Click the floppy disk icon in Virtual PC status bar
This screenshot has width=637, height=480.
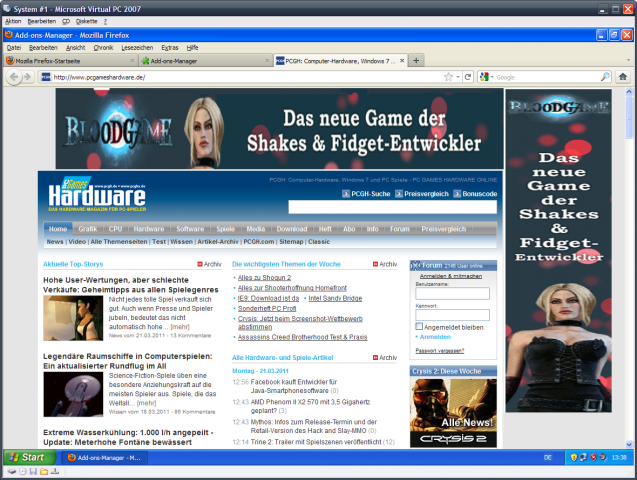33,471
